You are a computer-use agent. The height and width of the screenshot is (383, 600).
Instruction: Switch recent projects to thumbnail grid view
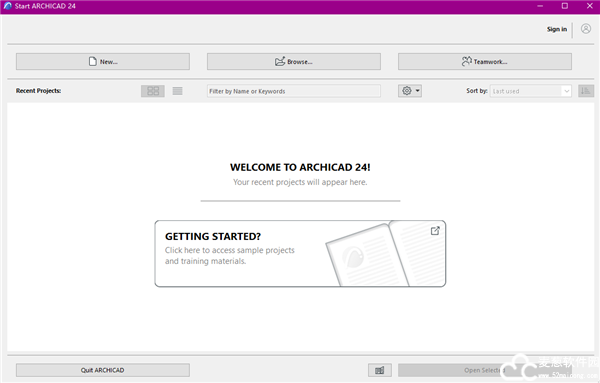click(x=153, y=91)
